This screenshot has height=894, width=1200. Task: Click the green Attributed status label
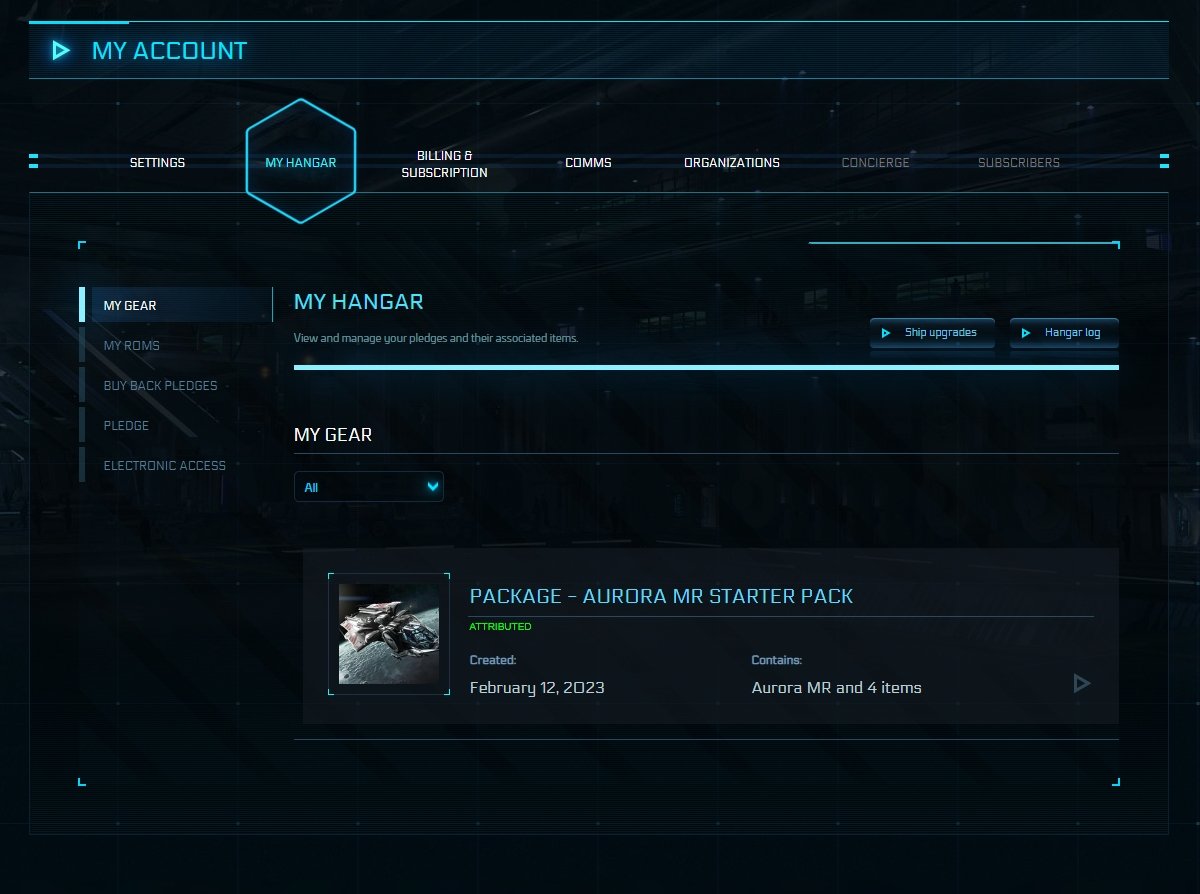click(500, 627)
